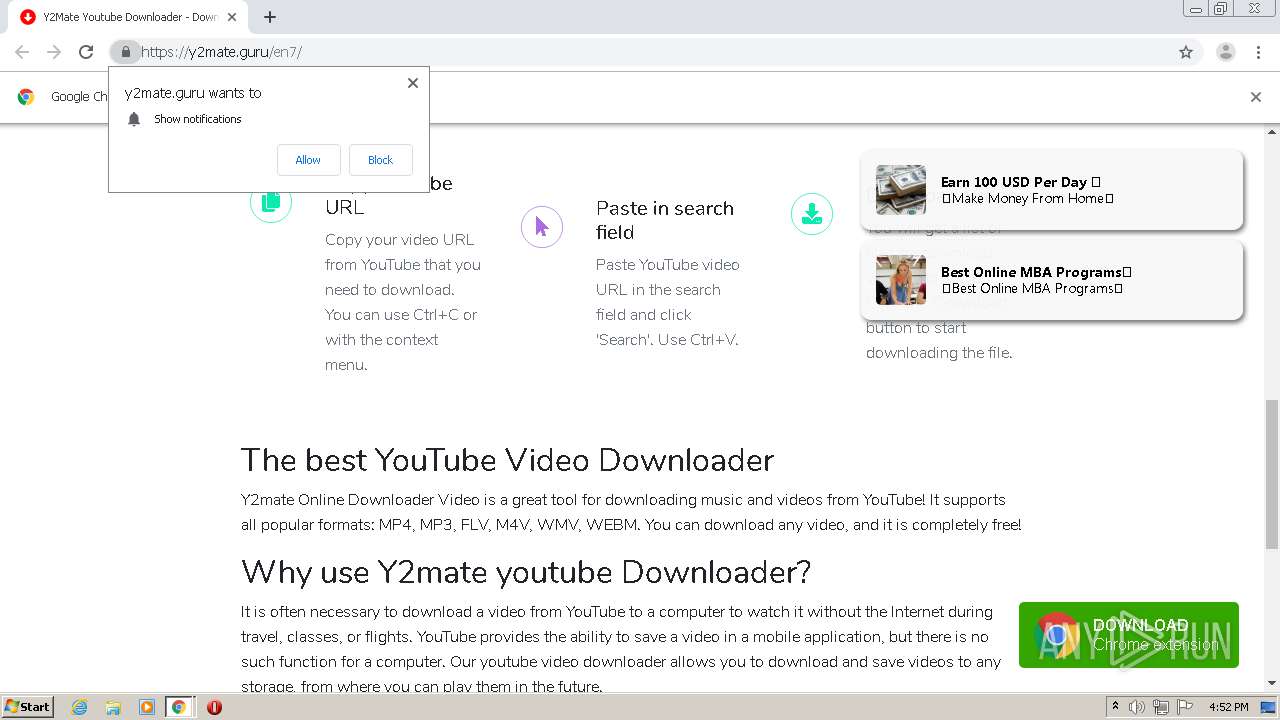The height and width of the screenshot is (720, 1280).
Task: Show hidden system tray icons
Action: (x=1115, y=707)
